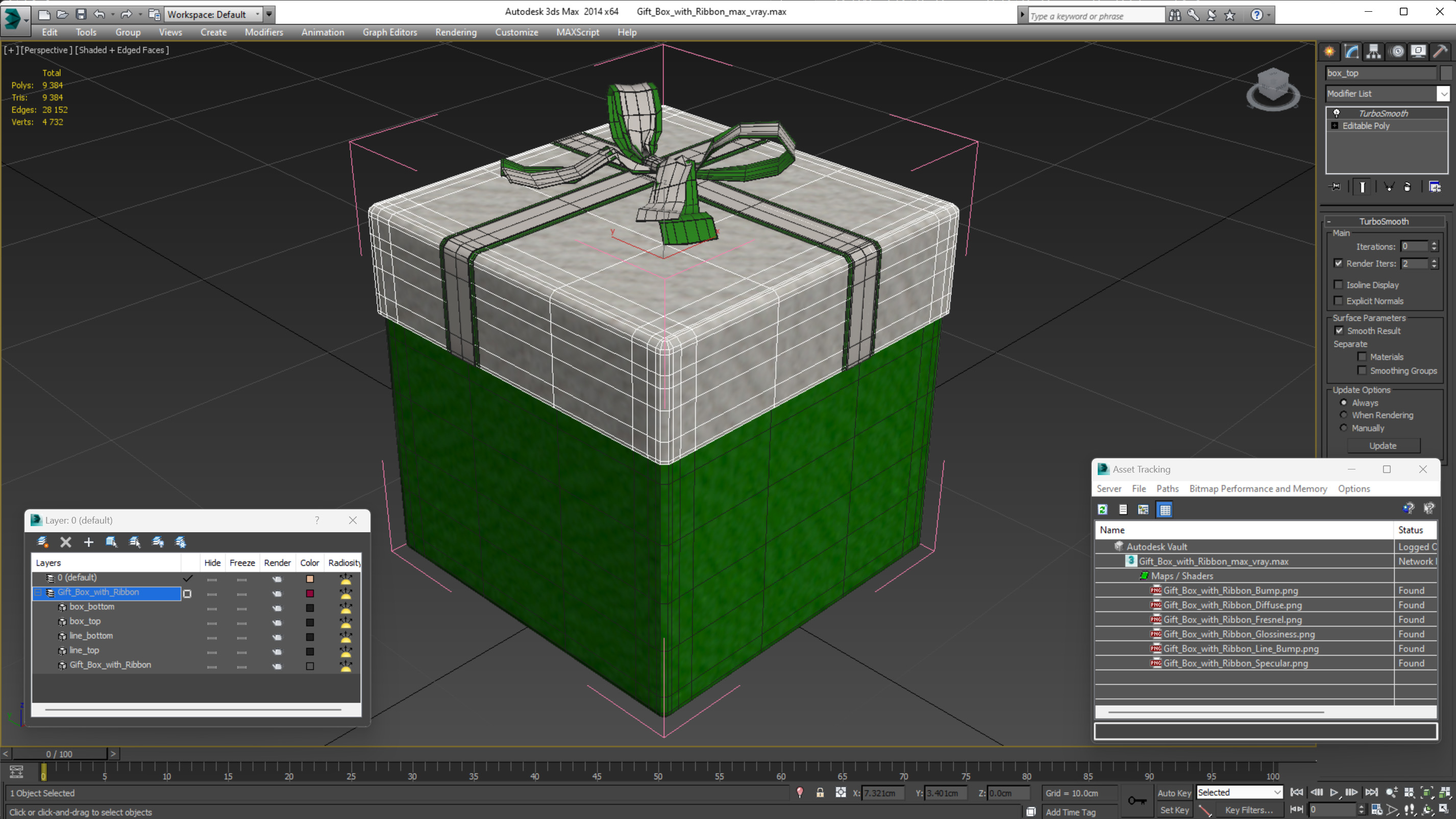Open the Utilities command panel tab
This screenshot has width=1456, height=819.
(1440, 52)
